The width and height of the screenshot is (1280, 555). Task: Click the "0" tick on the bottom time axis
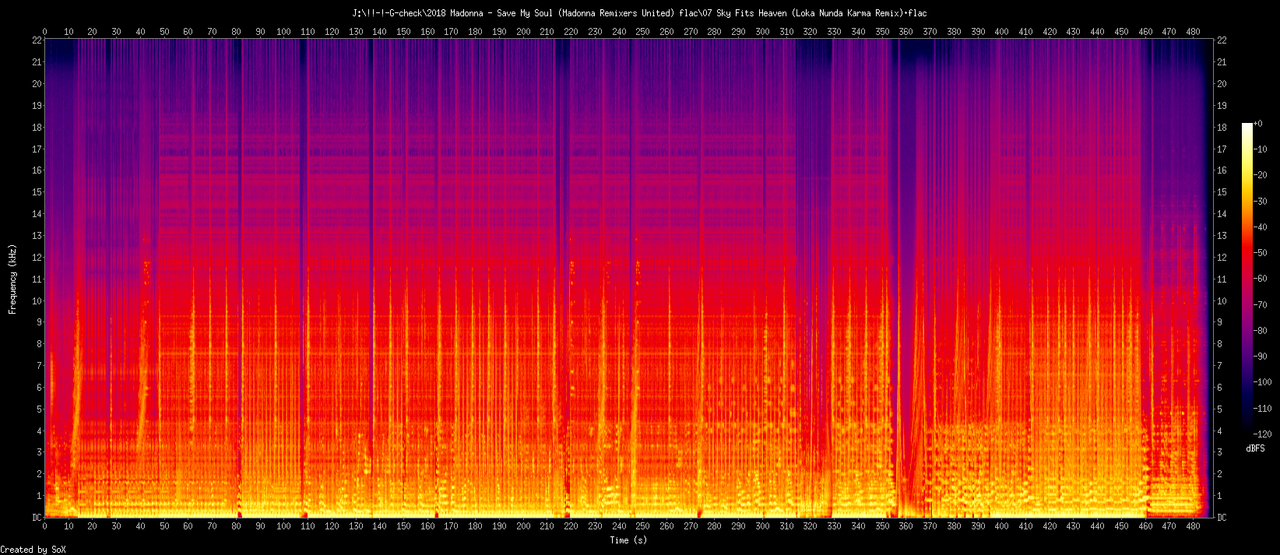(x=44, y=526)
